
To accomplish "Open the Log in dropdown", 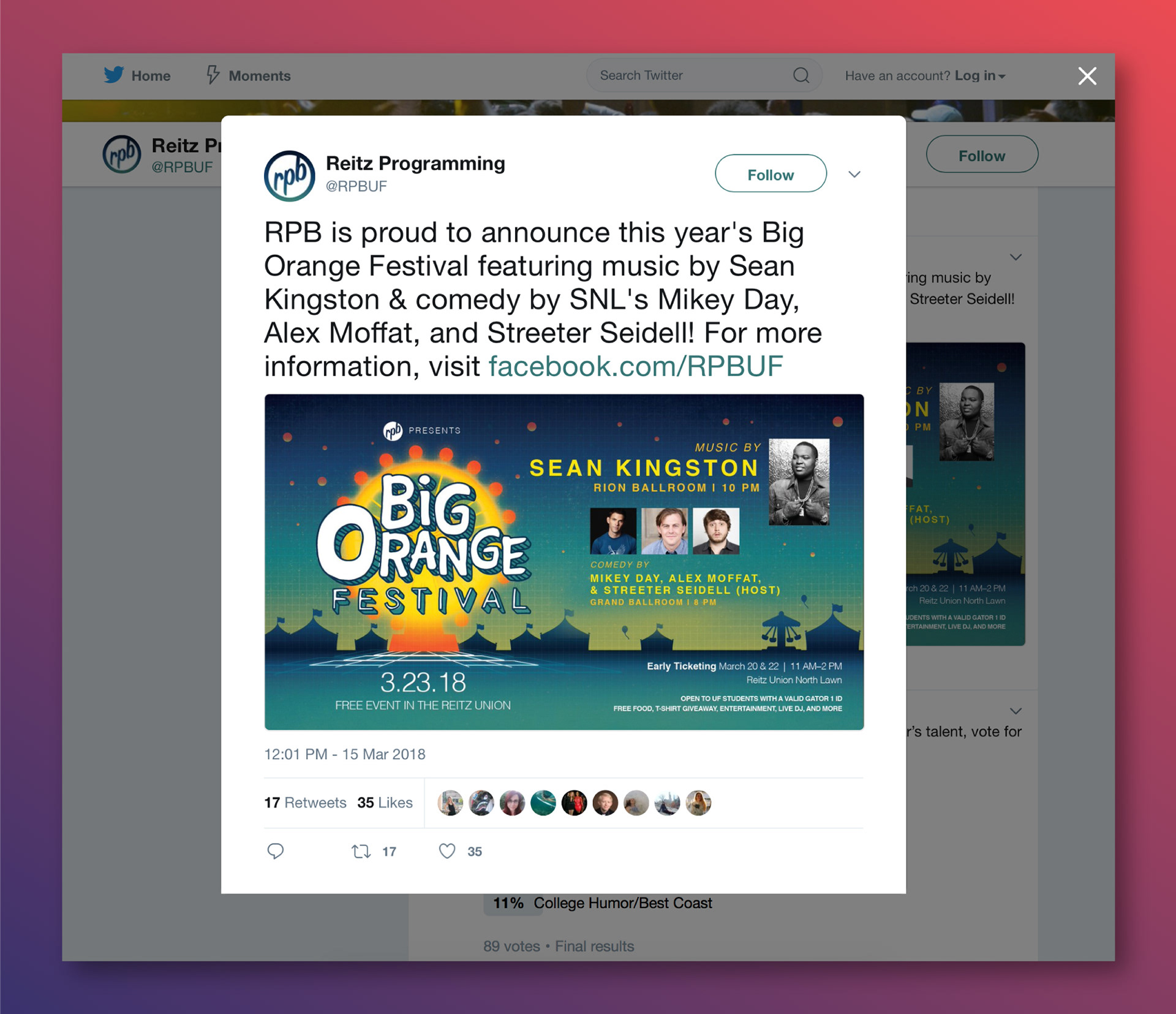I will (x=980, y=75).
